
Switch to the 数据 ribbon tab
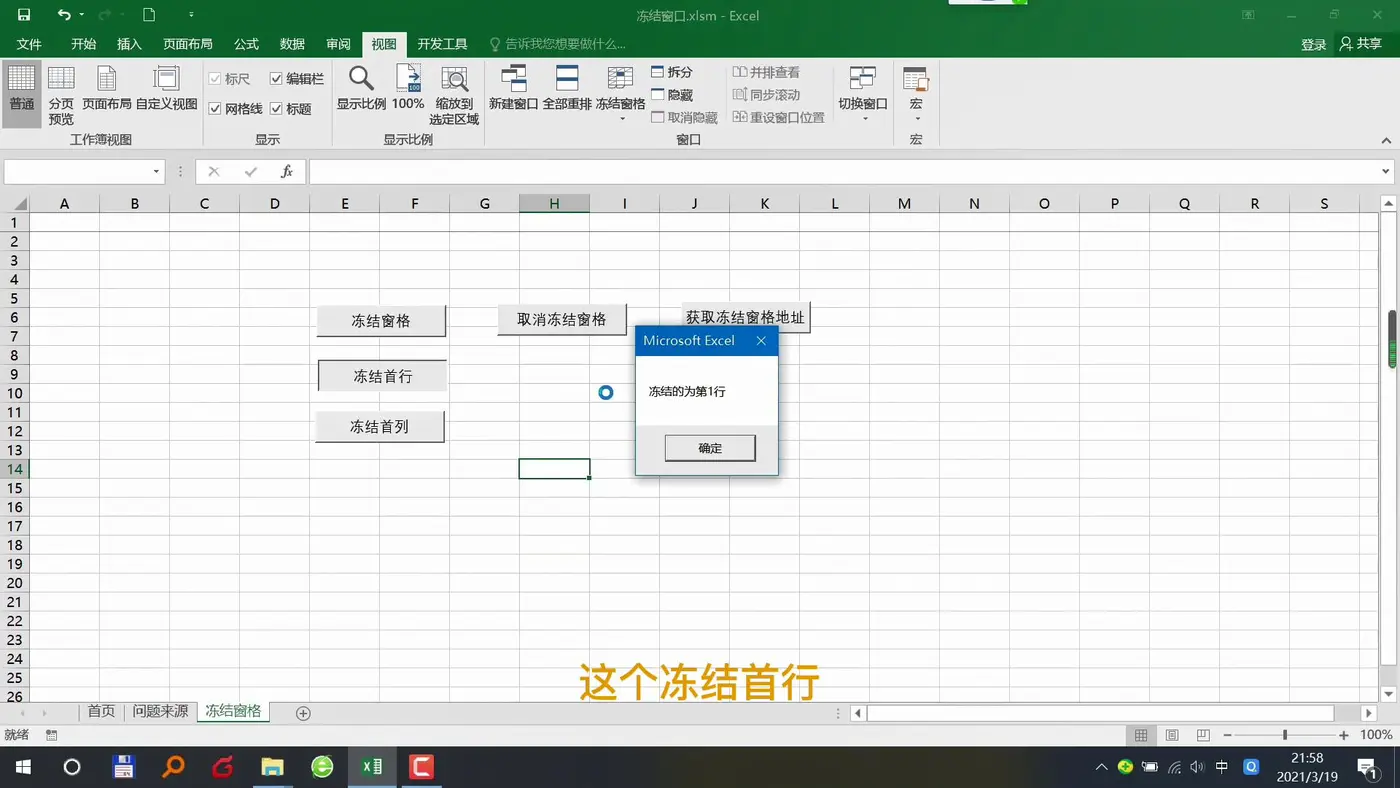tap(292, 44)
